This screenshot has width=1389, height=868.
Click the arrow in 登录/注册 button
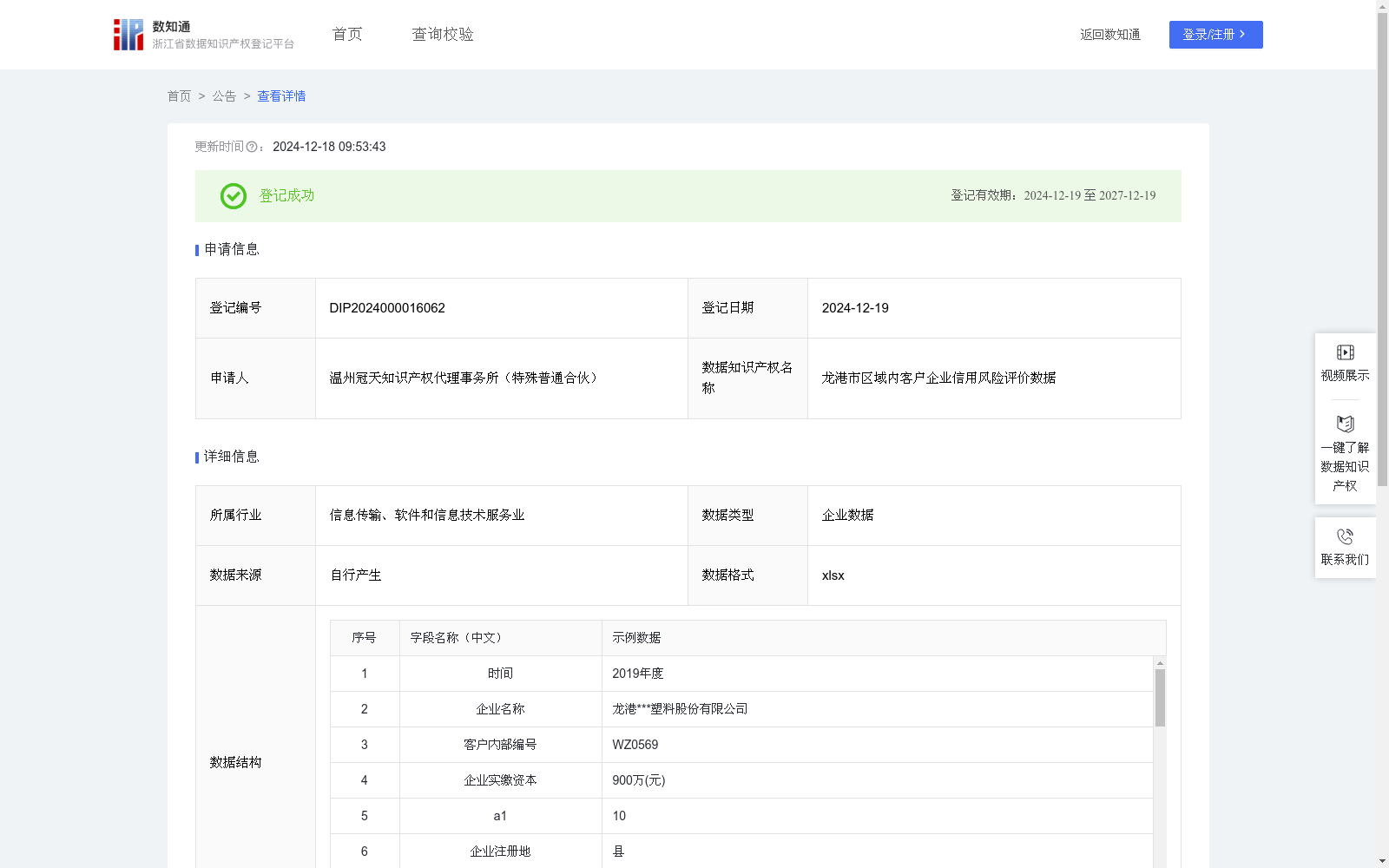(1242, 35)
